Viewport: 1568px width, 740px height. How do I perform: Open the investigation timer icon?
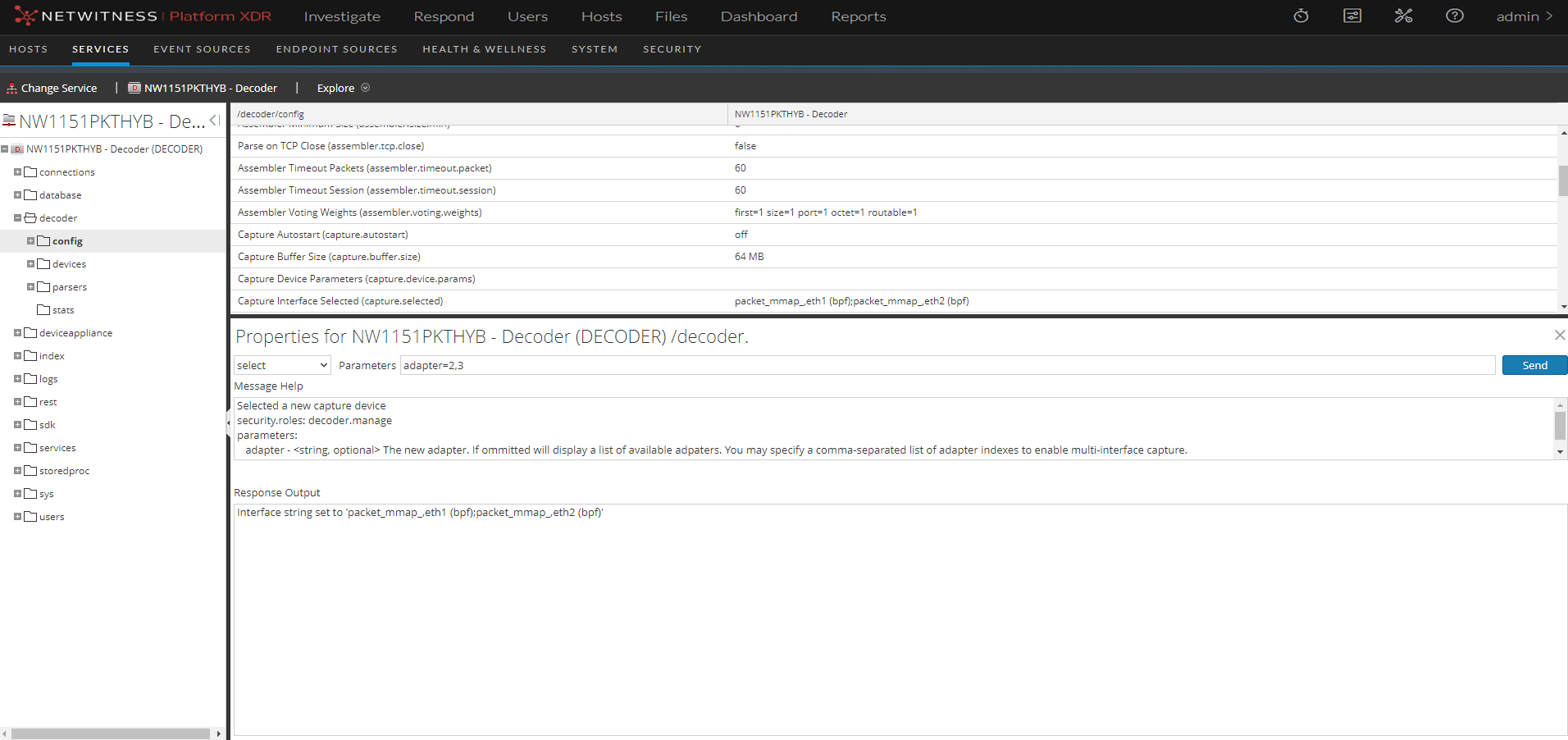pyautogui.click(x=1300, y=16)
